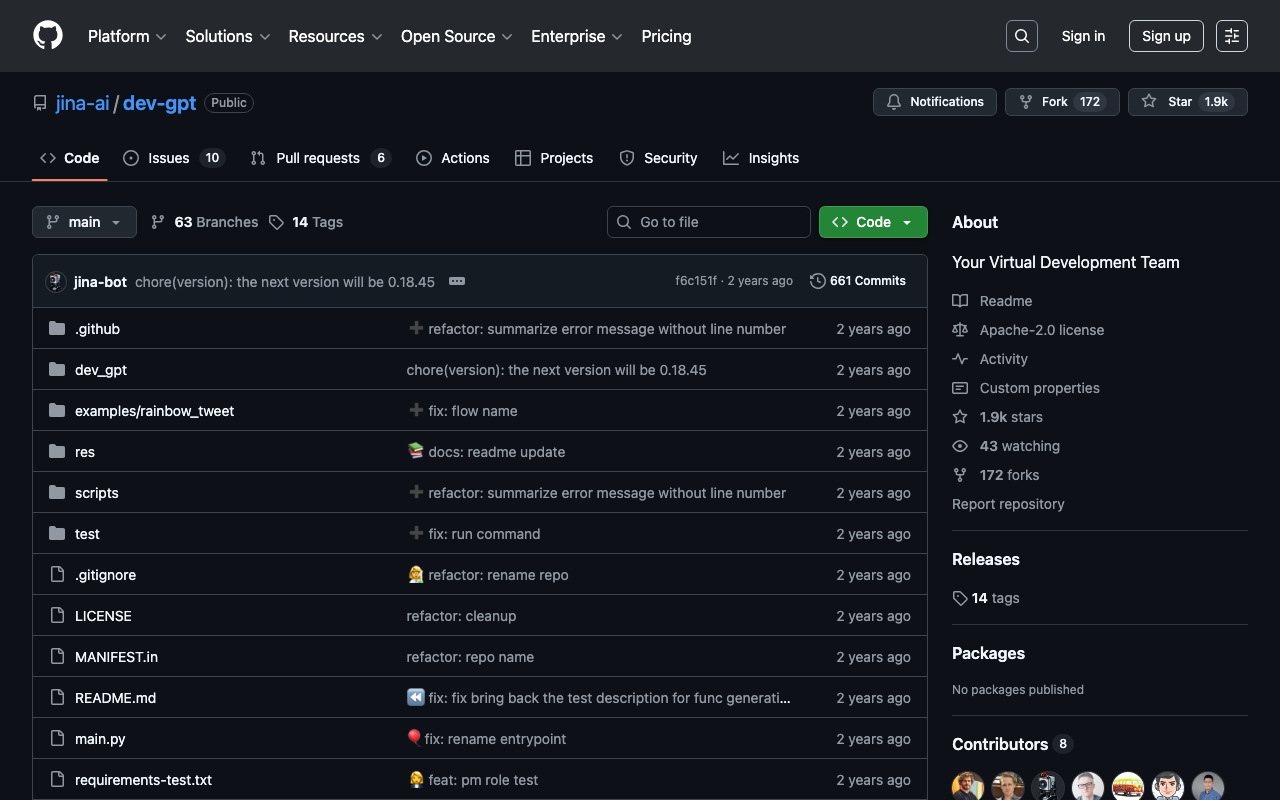The image size is (1280, 800).
Task: Click the appearance settings sliders icon
Action: pos(1231,36)
